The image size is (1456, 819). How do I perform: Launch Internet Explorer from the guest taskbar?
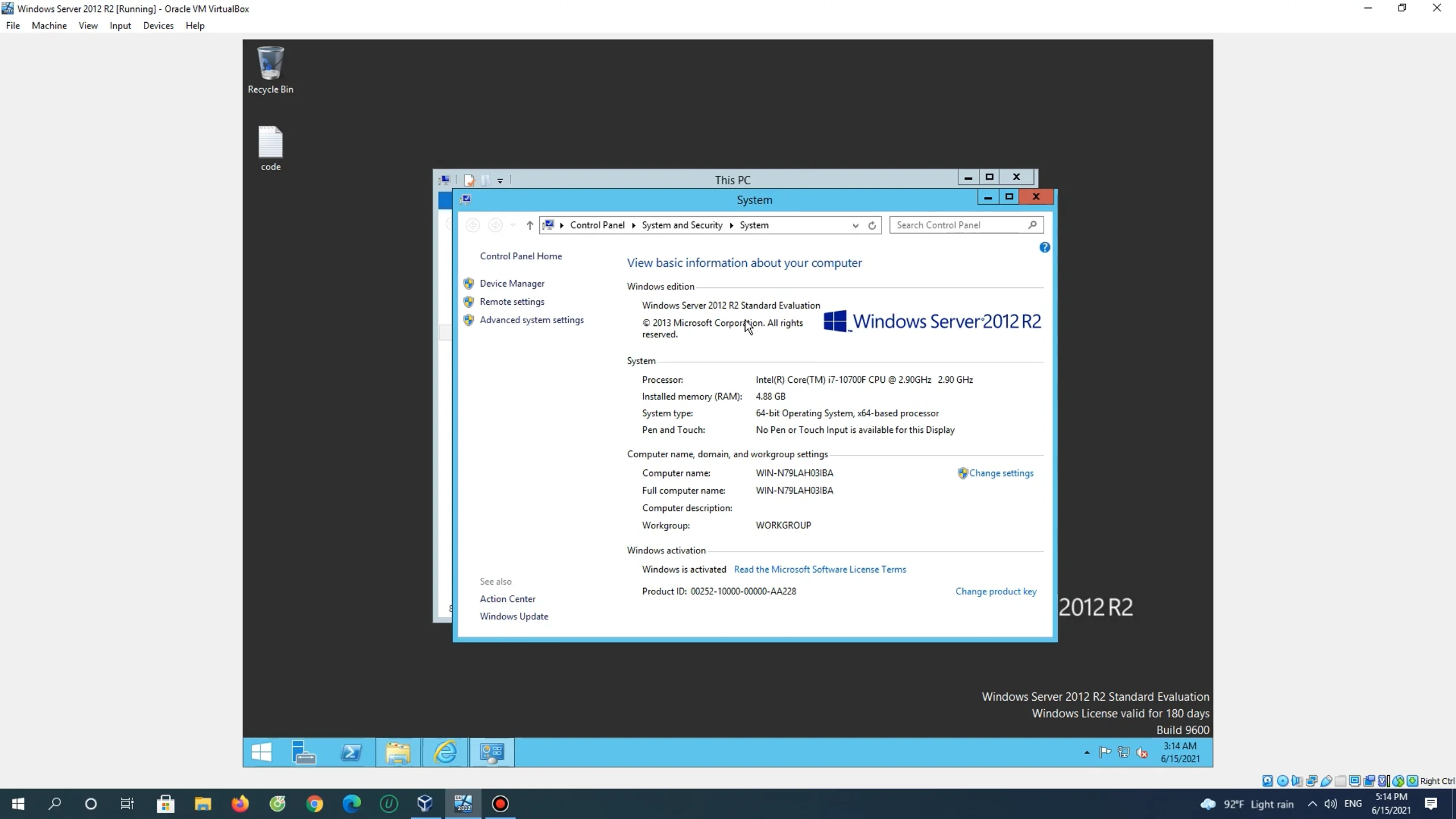(446, 752)
